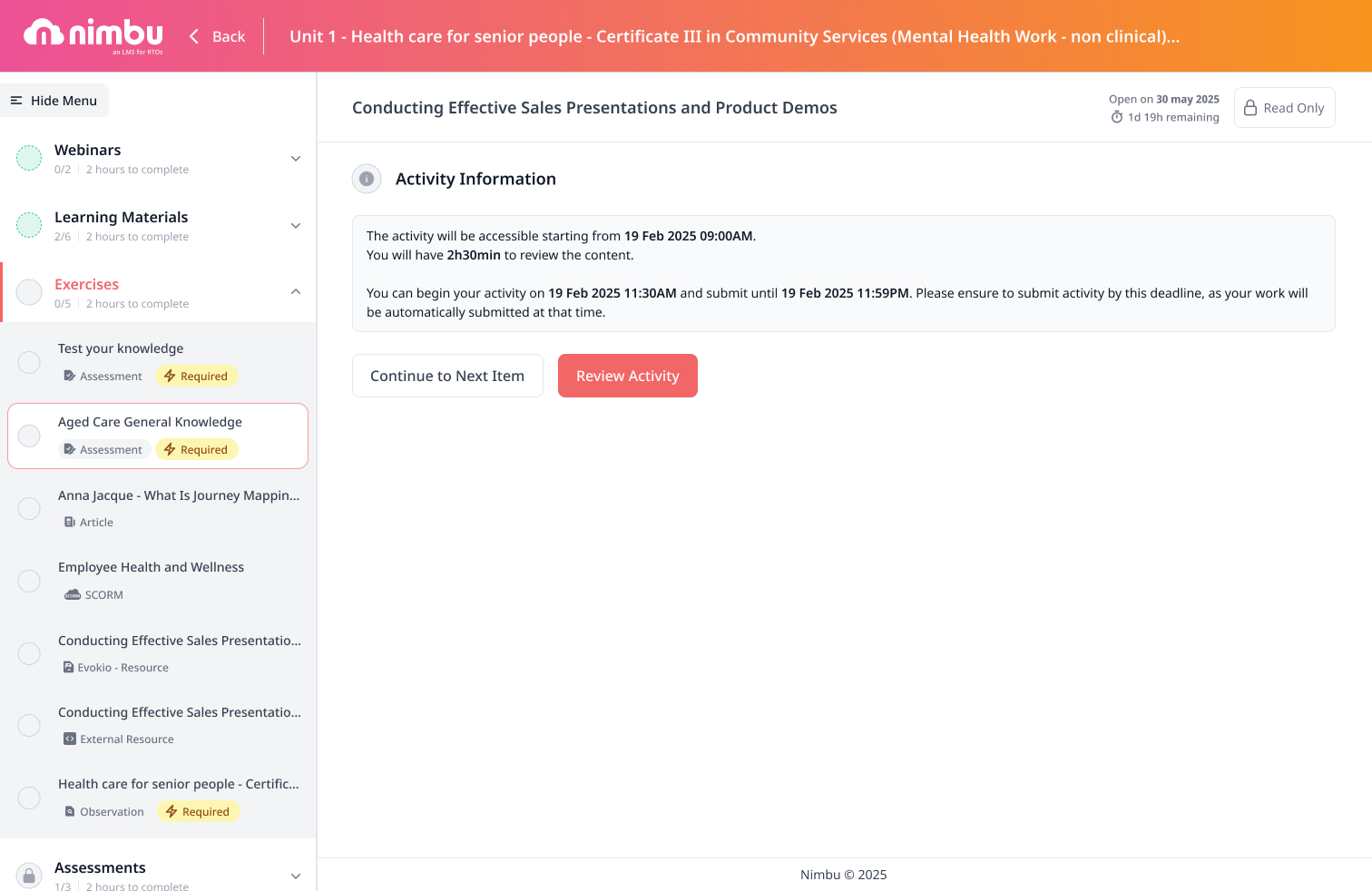The image size is (1372, 891).
Task: Click the page heading Conducting Effective Sales Presentations
Action: (x=594, y=107)
